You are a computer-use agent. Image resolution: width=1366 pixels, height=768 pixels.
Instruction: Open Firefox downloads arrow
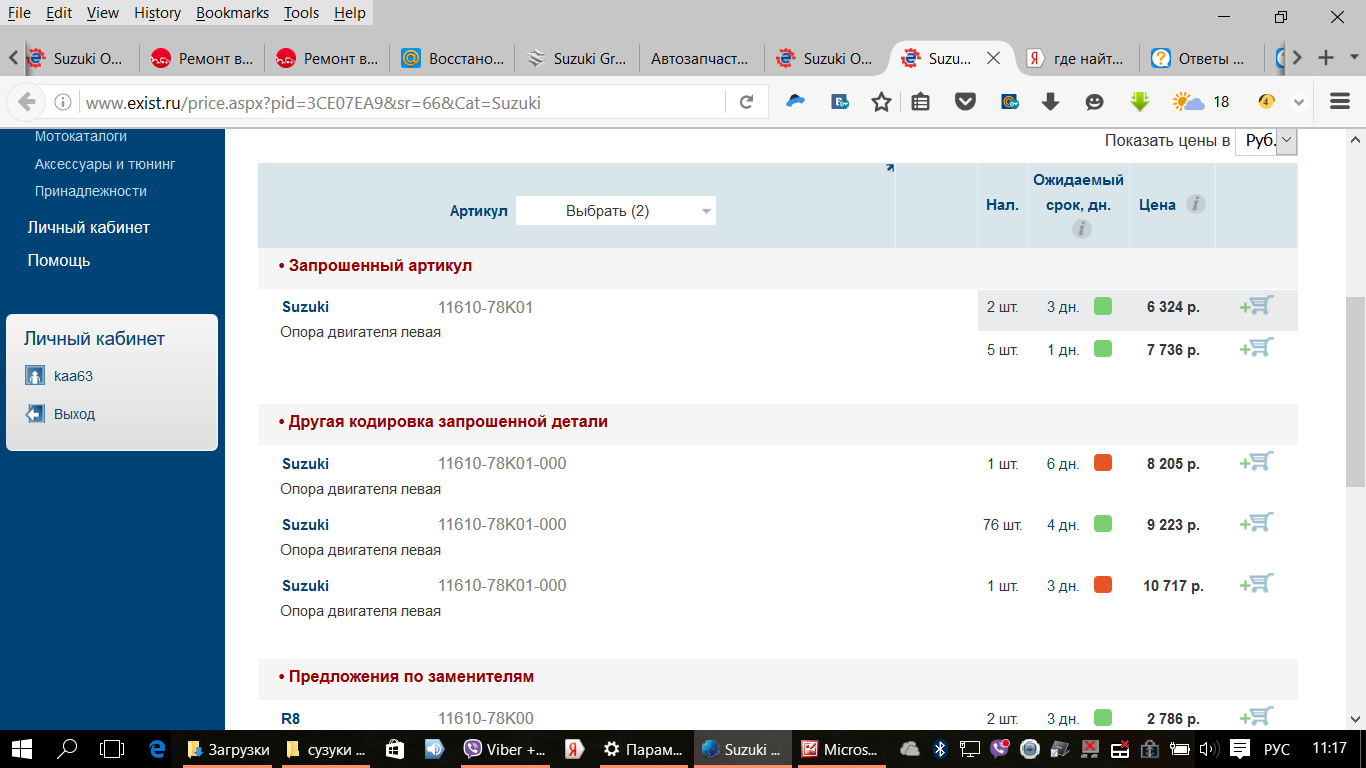pos(1050,102)
